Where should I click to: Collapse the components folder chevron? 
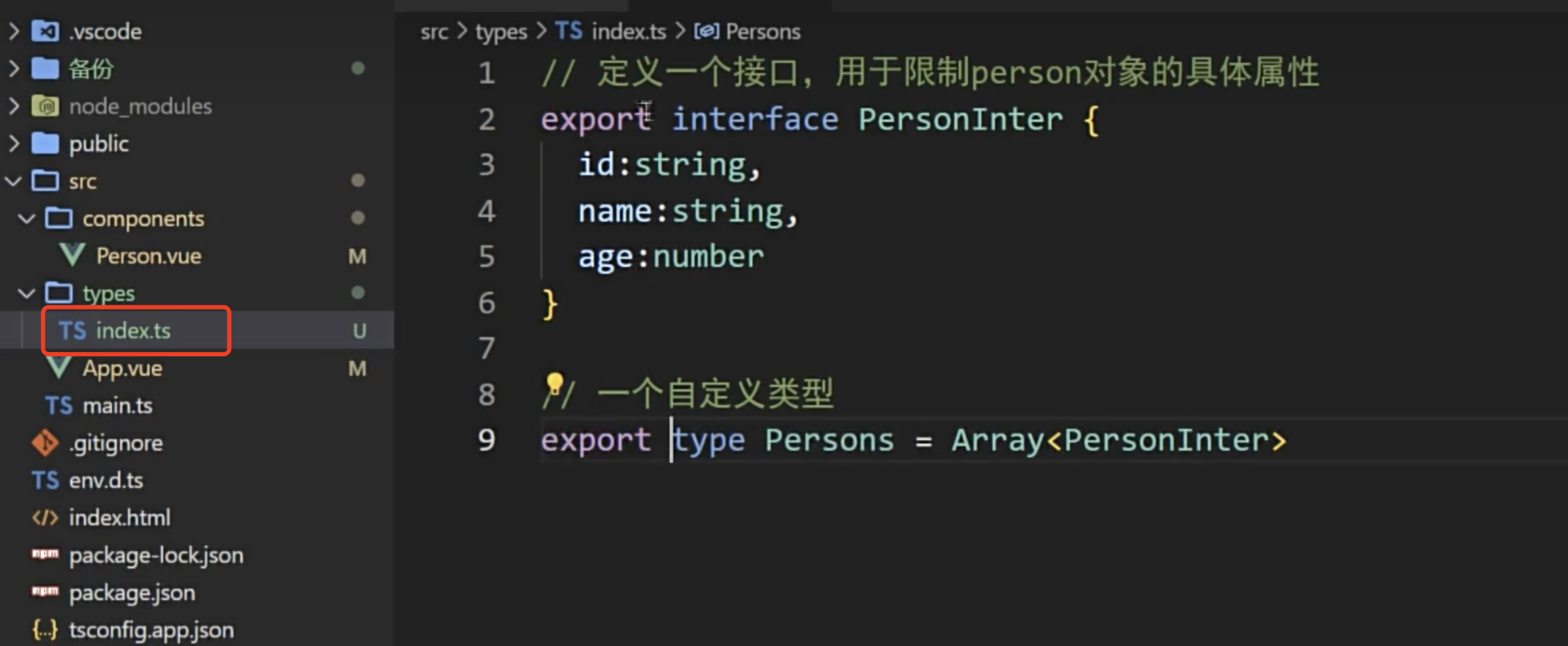tap(26, 219)
